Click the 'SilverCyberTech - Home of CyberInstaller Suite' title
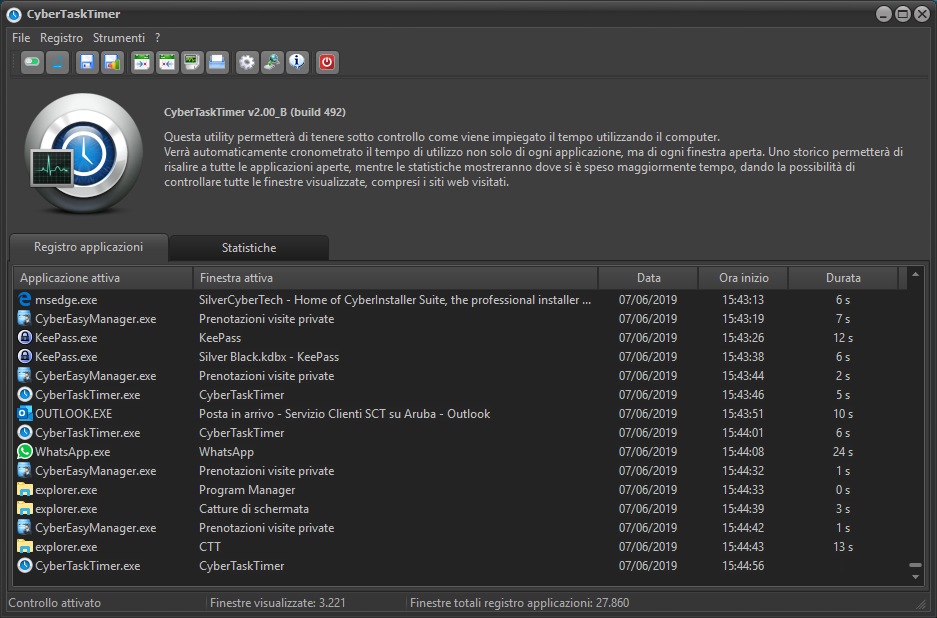The image size is (937, 618). pyautogui.click(x=395, y=300)
